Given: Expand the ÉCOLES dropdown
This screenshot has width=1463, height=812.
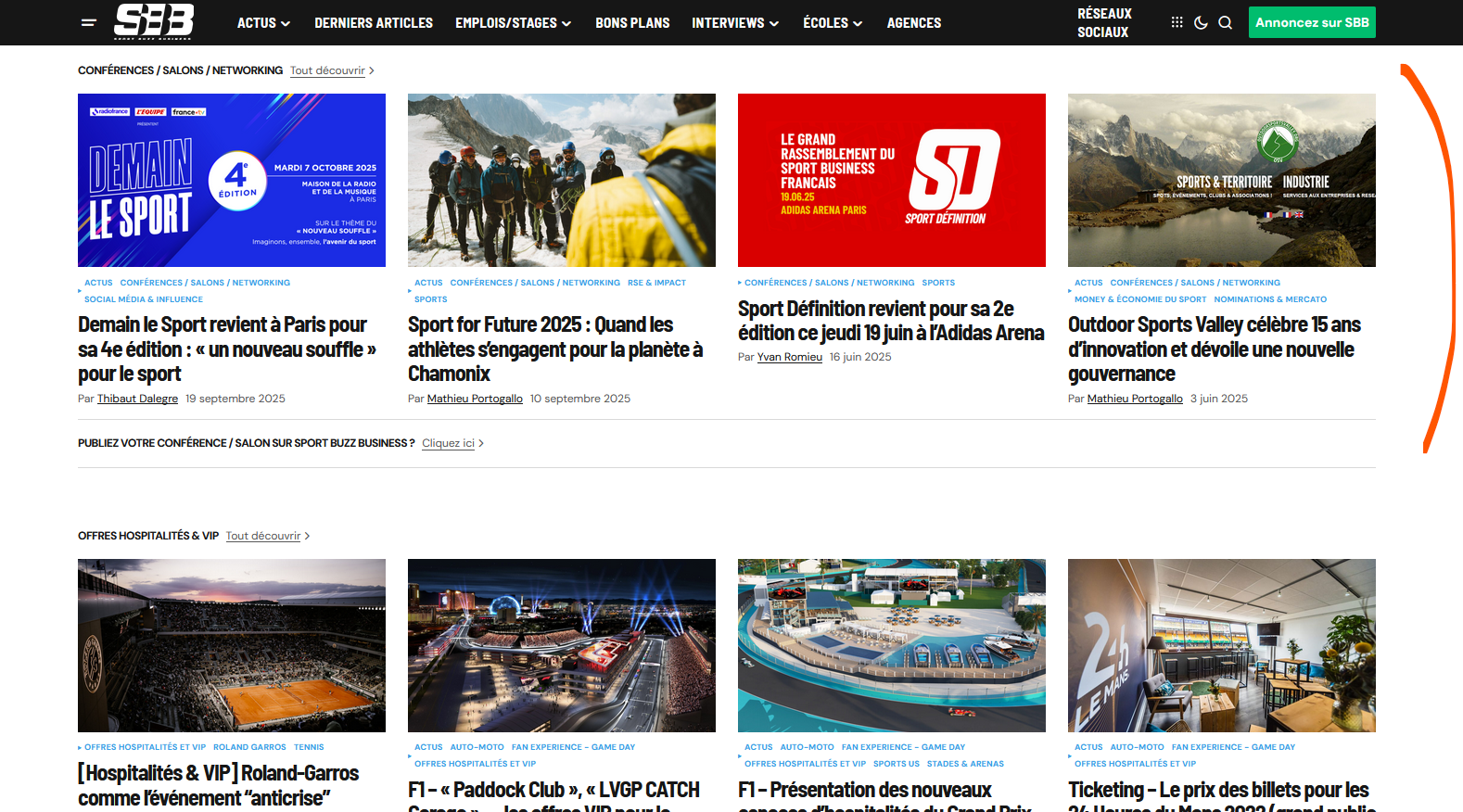Looking at the screenshot, I should coord(833,22).
